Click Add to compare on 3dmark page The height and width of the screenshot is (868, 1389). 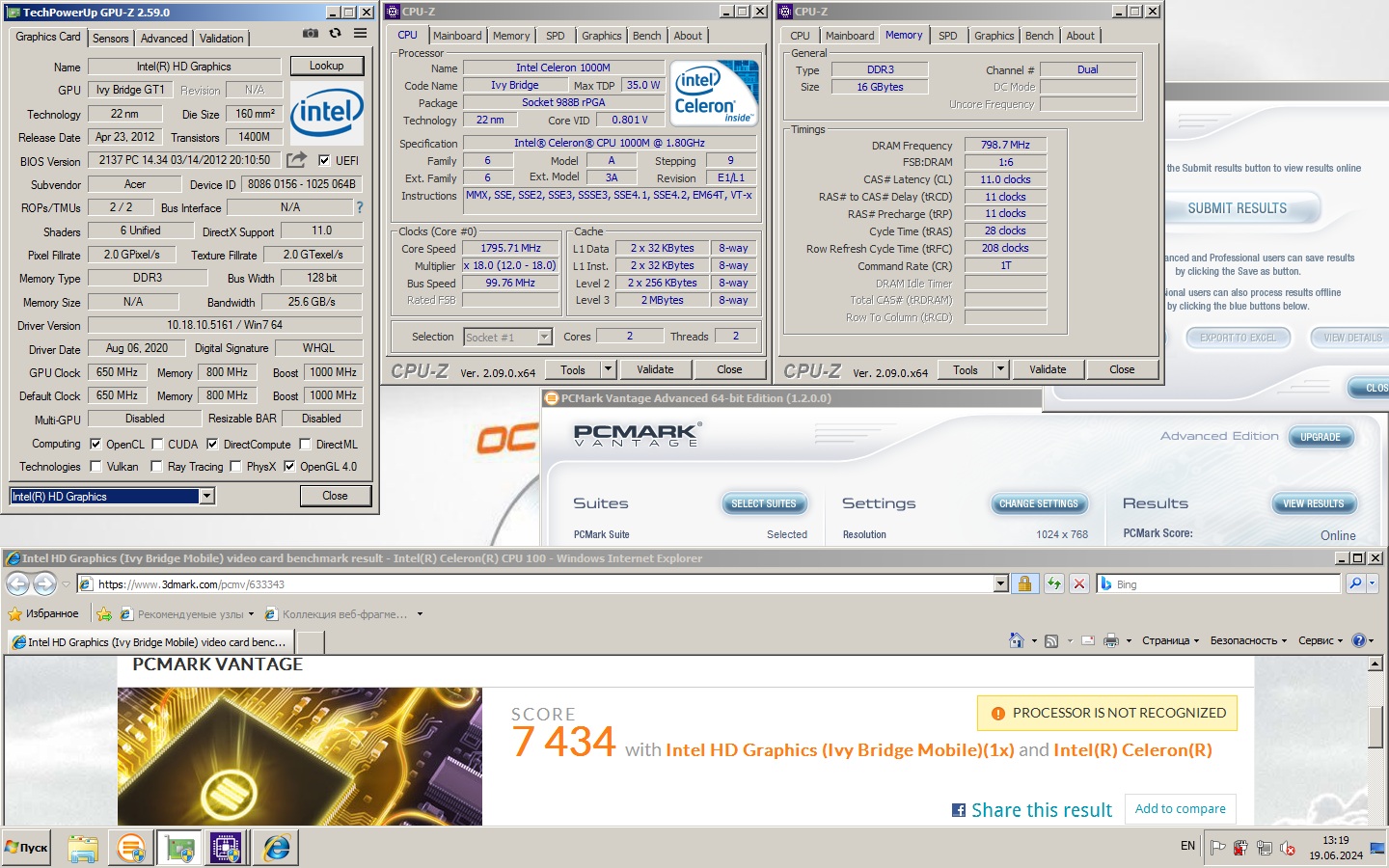tap(1181, 808)
